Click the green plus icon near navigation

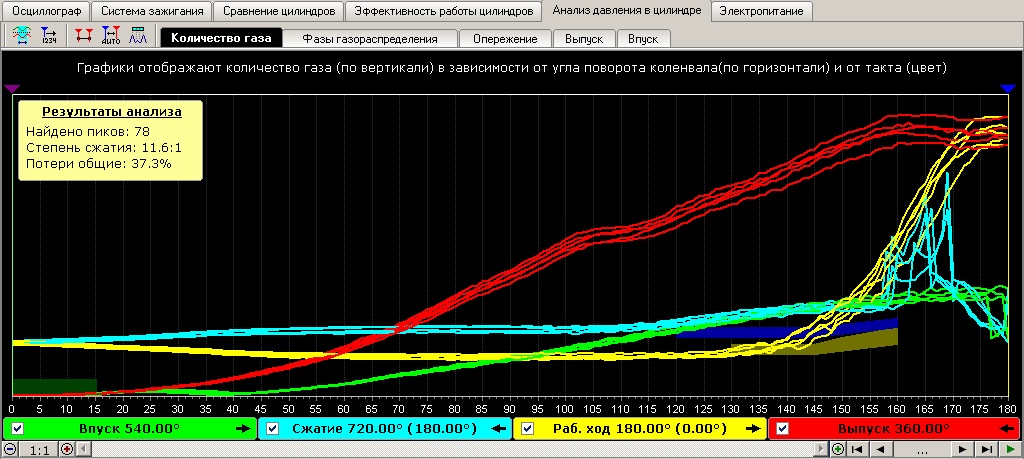[x=838, y=449]
